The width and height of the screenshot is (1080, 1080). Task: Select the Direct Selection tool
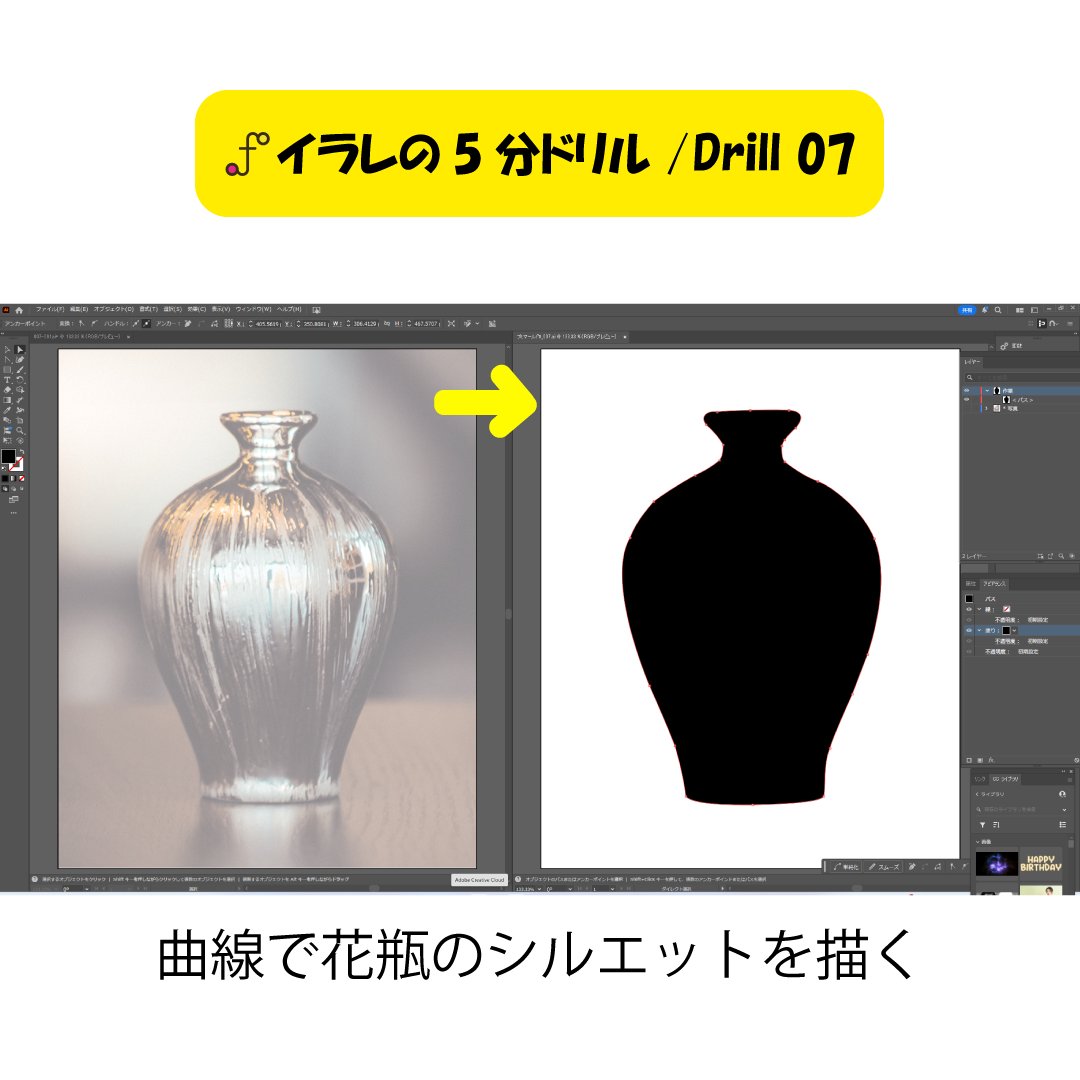[20, 350]
